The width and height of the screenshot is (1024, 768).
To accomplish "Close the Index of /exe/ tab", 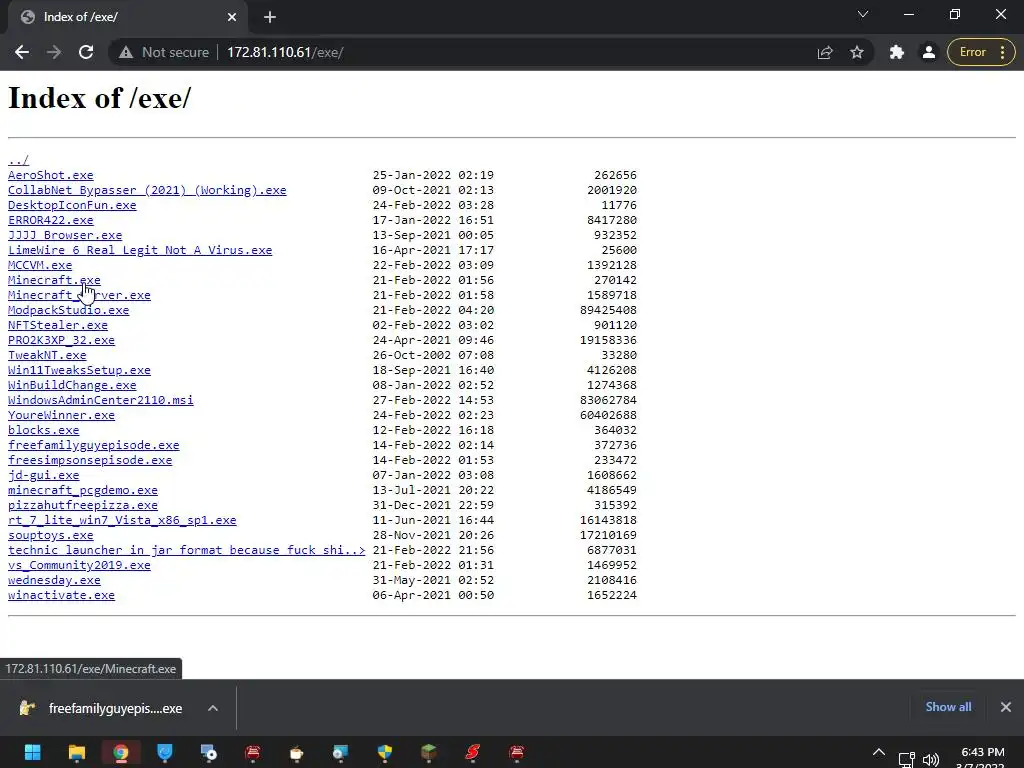I will 232,17.
